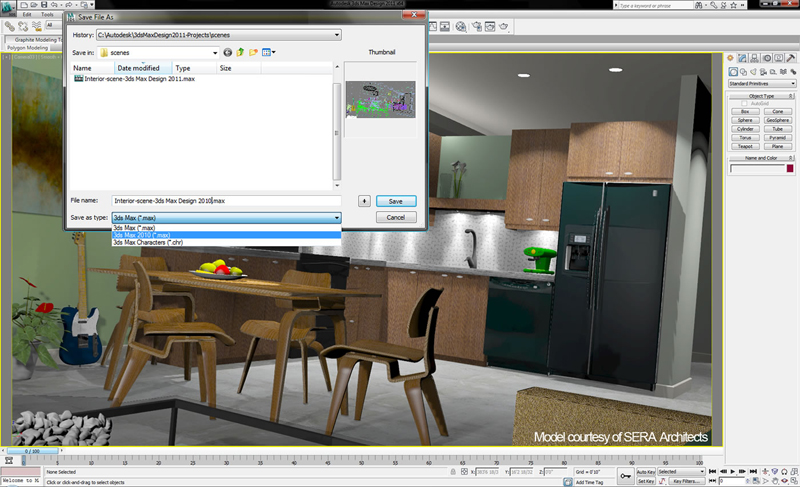Toggle Auto Key animation mode
The height and width of the screenshot is (487, 800).
tap(646, 472)
